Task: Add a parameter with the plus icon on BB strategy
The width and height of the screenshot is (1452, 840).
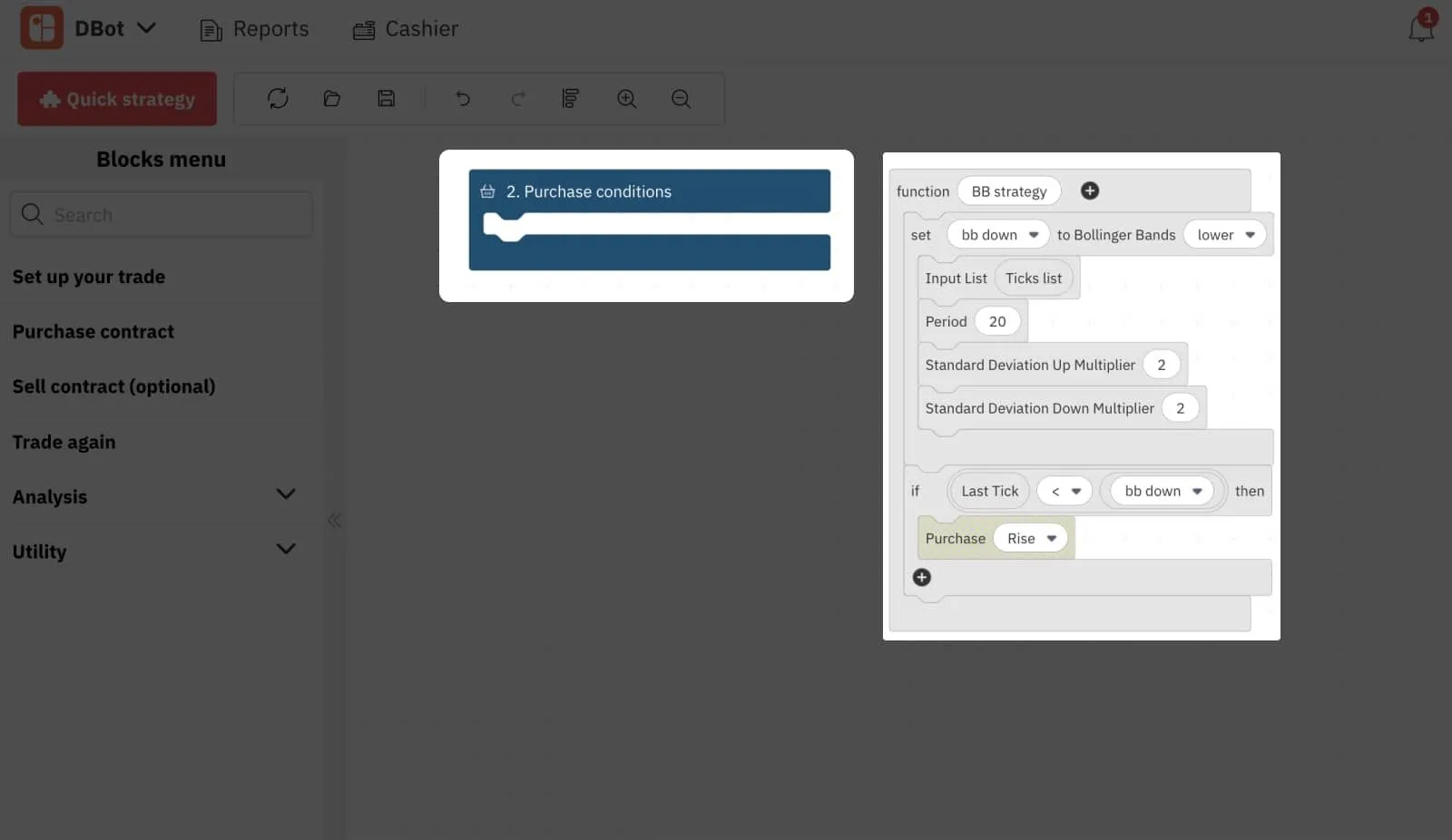Action: pos(1090,190)
